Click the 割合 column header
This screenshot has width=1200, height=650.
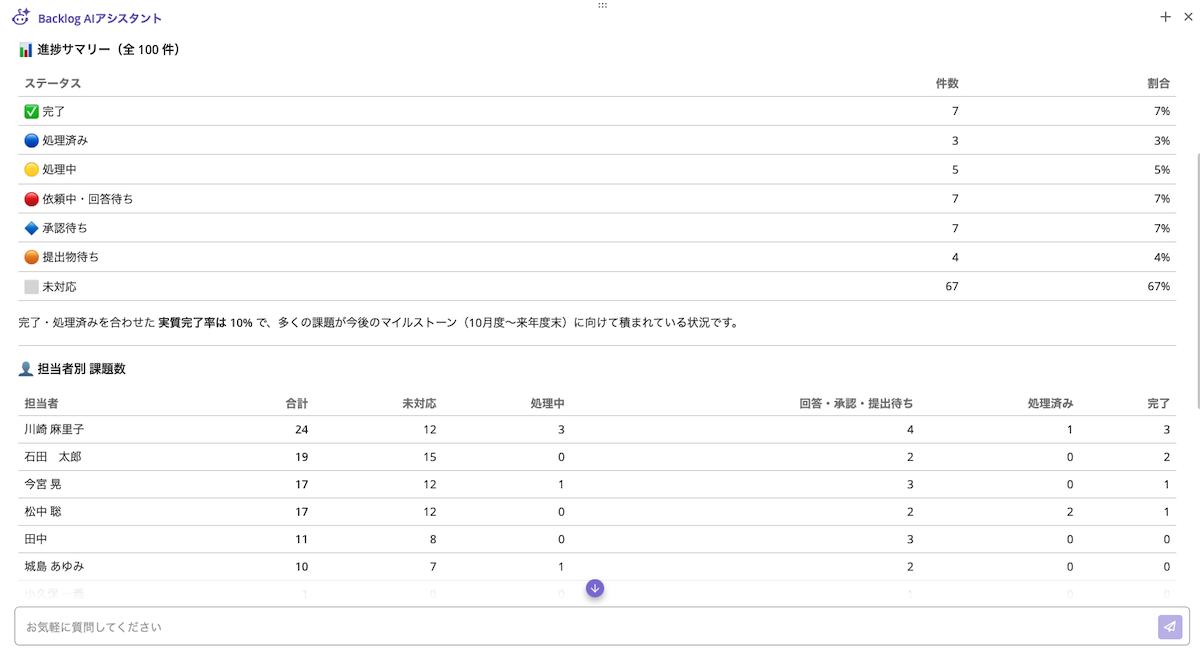coord(1158,83)
